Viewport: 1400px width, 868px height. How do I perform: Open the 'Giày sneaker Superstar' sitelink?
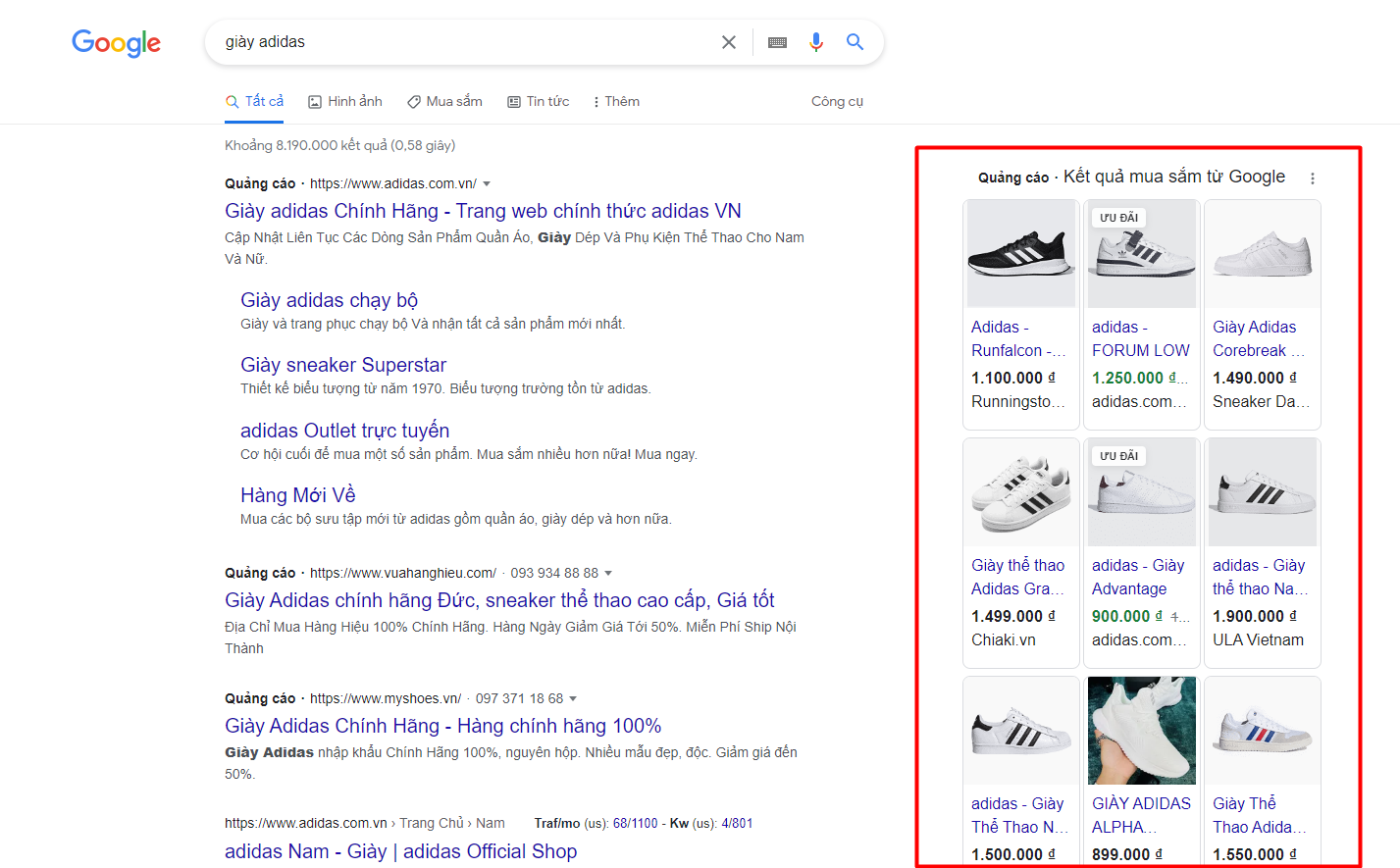tap(343, 365)
